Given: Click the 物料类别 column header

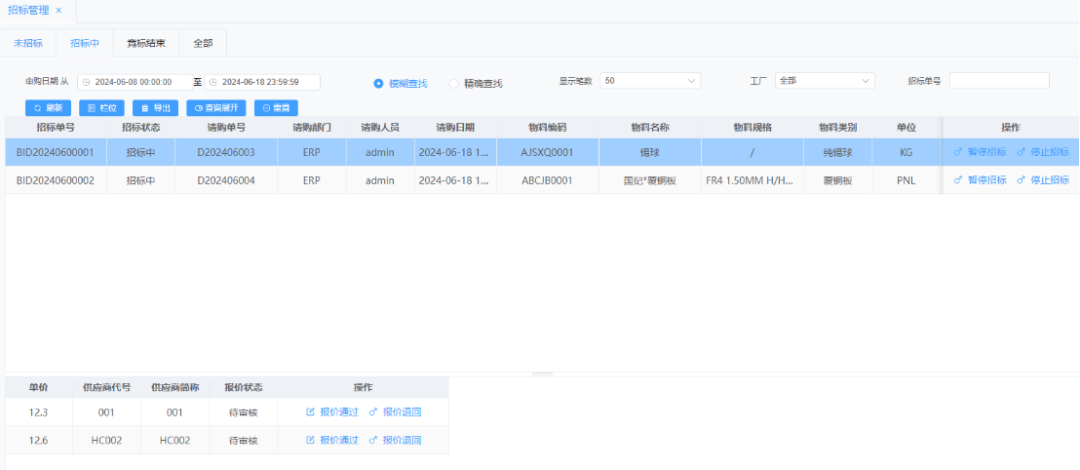Looking at the screenshot, I should (838, 127).
